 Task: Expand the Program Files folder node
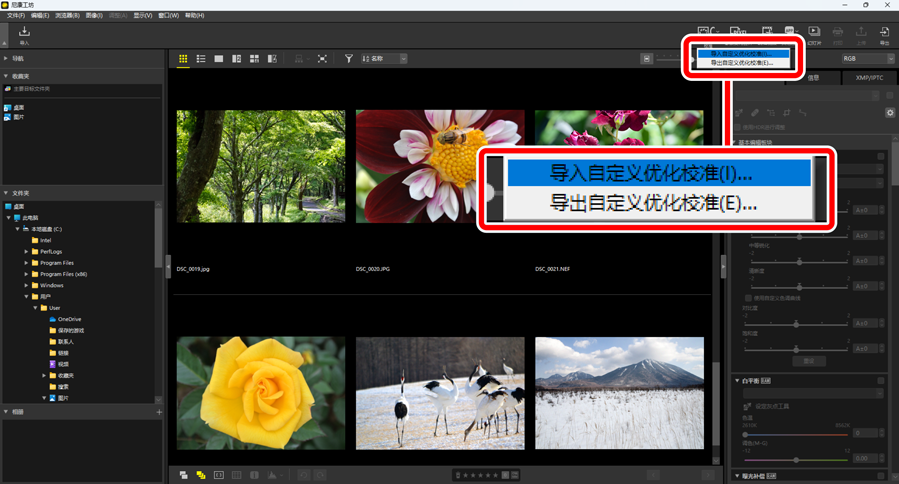click(26, 263)
